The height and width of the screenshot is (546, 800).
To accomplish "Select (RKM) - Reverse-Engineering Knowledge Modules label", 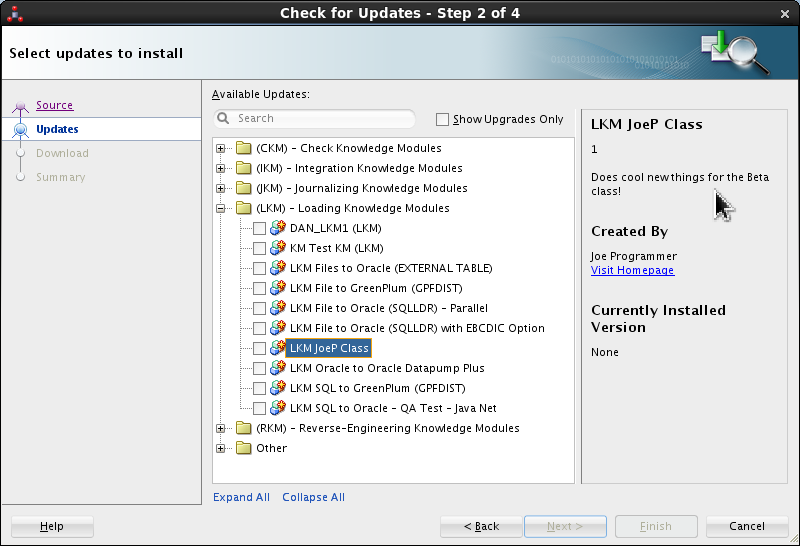I will click(388, 428).
